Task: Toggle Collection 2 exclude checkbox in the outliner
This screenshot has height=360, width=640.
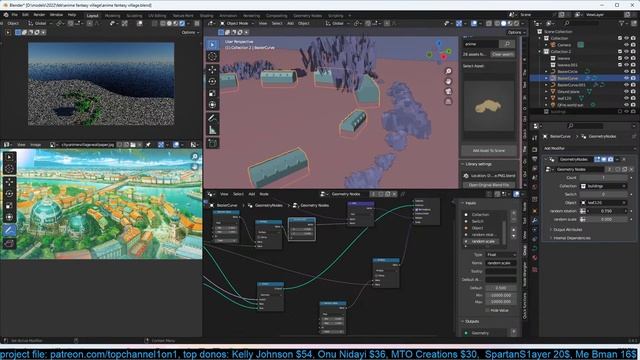Action: (x=620, y=51)
